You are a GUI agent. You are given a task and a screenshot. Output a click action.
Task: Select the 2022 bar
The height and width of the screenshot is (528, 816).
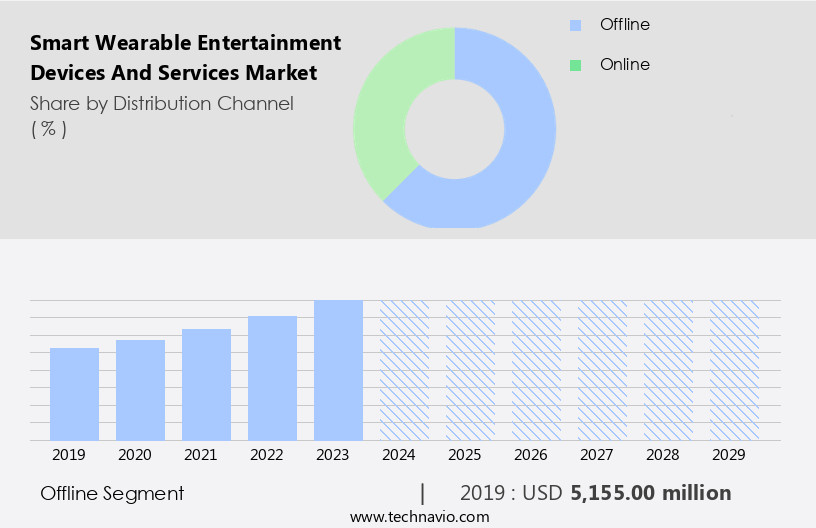(272, 378)
